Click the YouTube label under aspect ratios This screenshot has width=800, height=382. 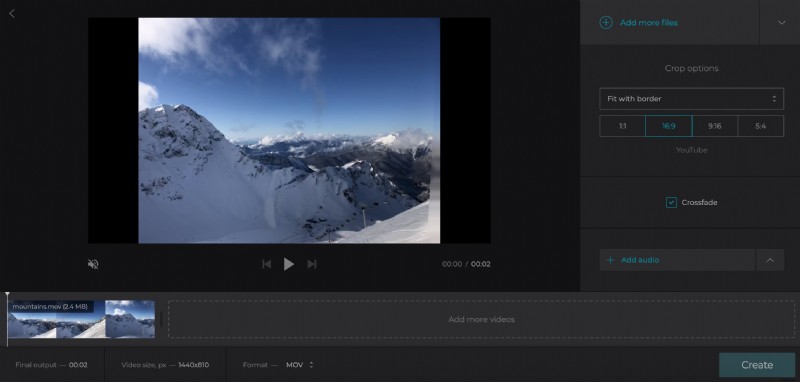coord(691,150)
